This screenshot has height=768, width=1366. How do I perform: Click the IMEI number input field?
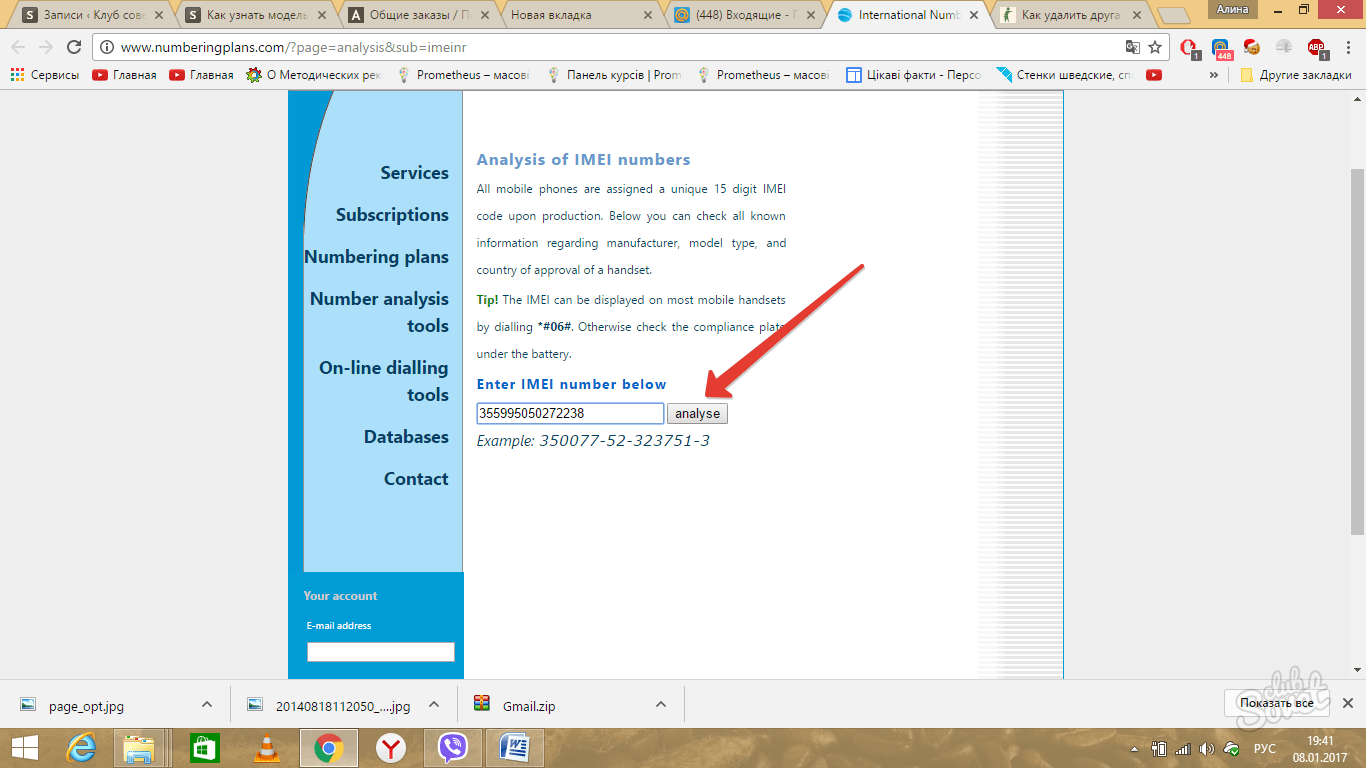[570, 414]
